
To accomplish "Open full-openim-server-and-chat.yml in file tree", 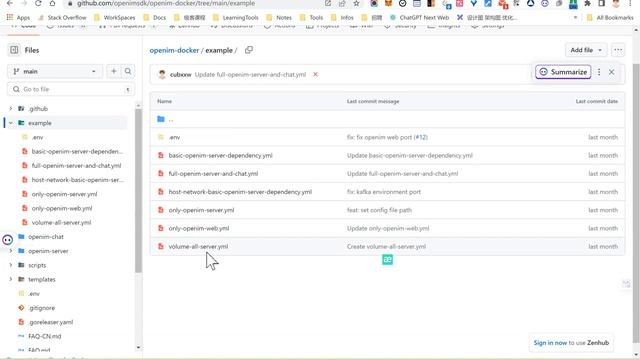I will pos(76,166).
